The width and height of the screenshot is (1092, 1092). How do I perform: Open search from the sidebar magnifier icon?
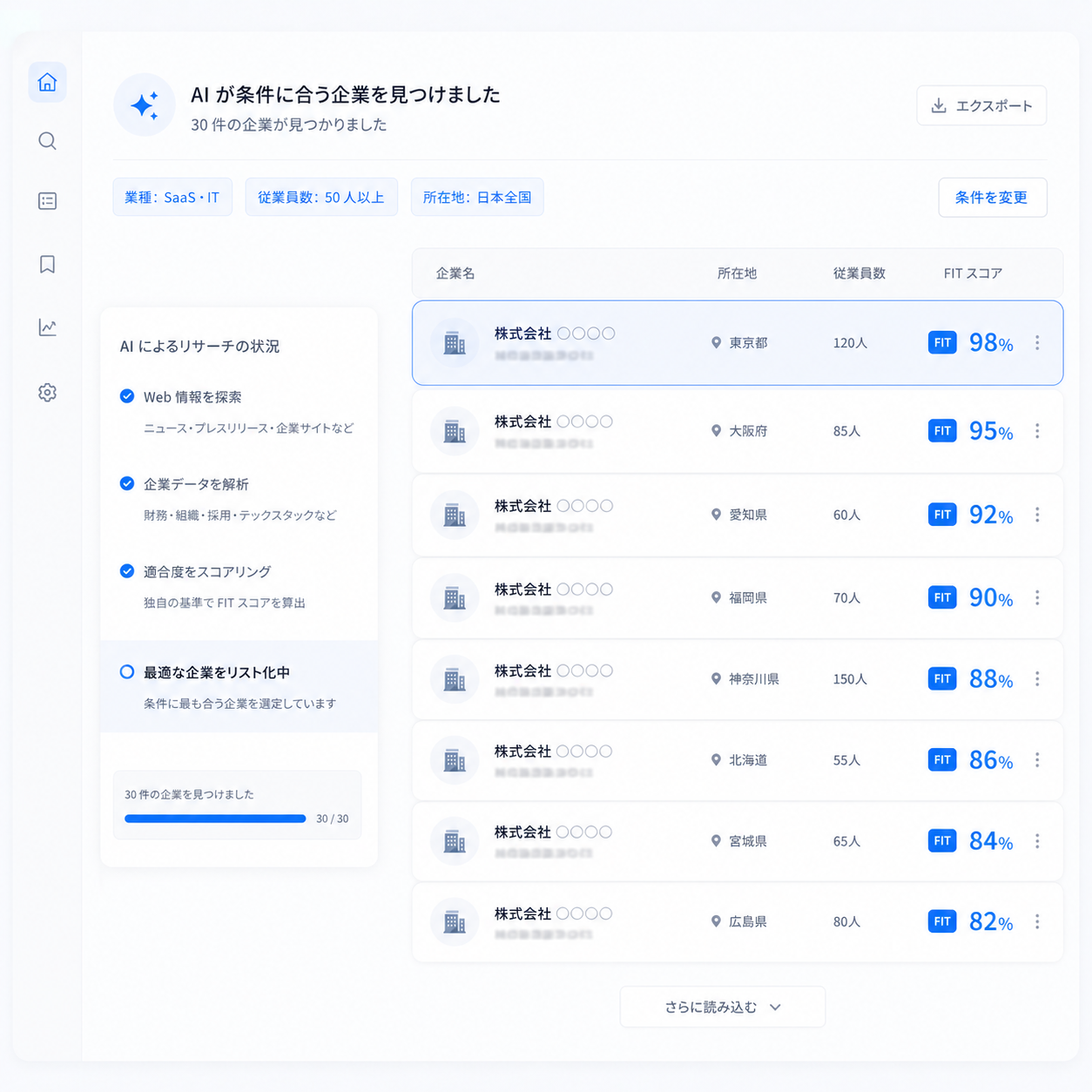[x=47, y=141]
